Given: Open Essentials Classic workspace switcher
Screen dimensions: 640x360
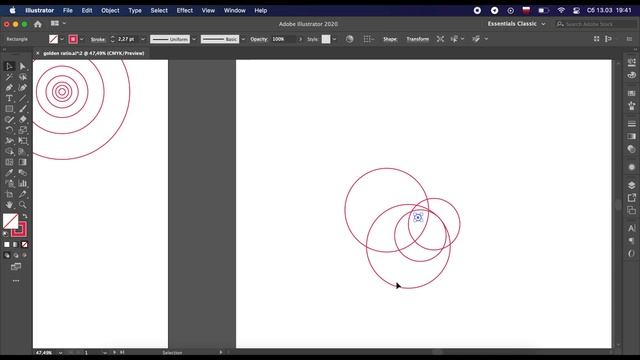Looking at the screenshot, I should click(x=516, y=24).
